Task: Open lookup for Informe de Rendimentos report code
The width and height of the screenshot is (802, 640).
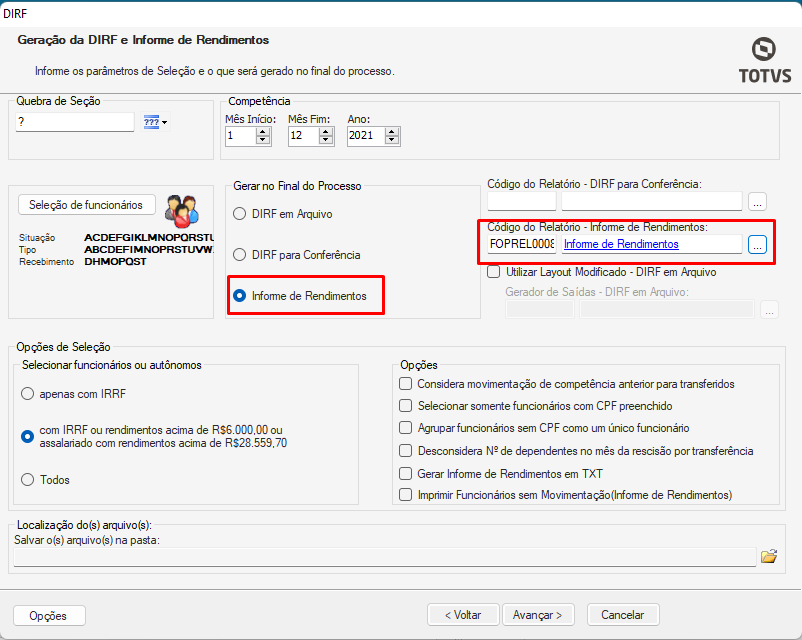Action: click(x=757, y=245)
